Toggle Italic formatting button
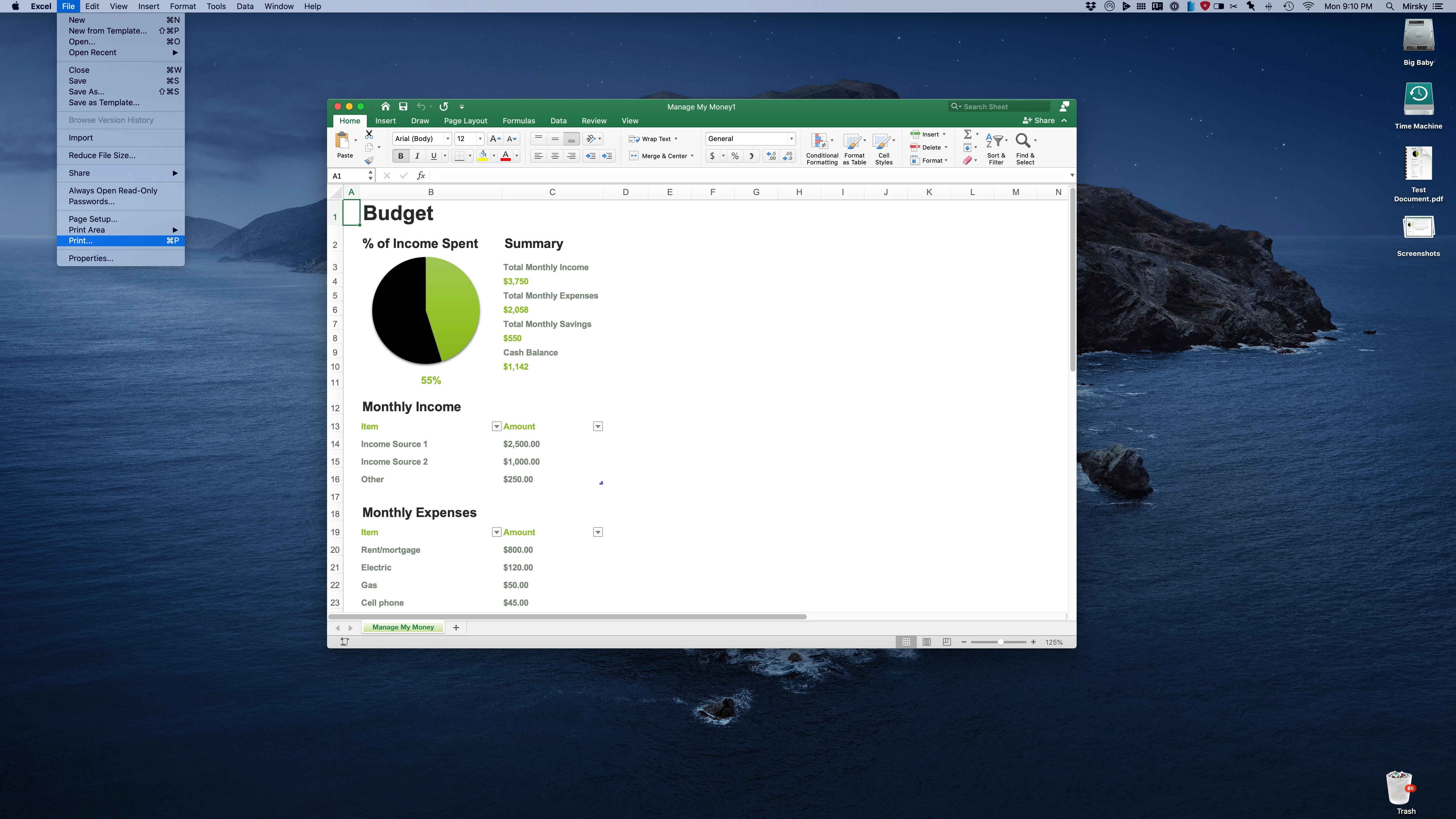The width and height of the screenshot is (1456, 819). tap(417, 156)
